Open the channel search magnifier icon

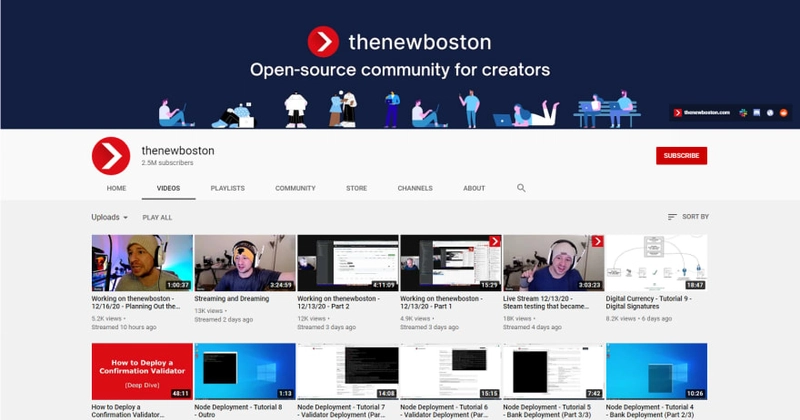coord(521,188)
